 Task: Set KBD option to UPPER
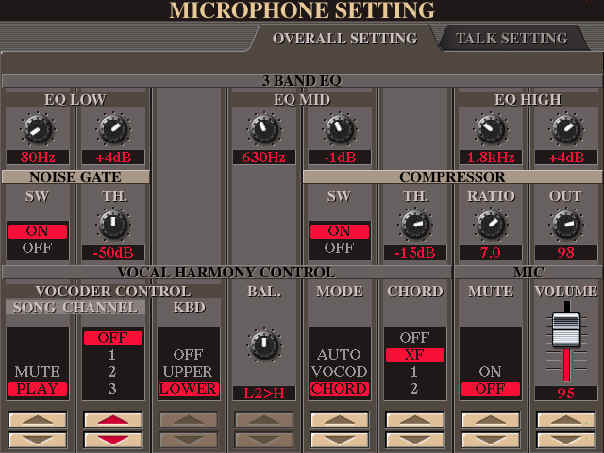tap(188, 372)
